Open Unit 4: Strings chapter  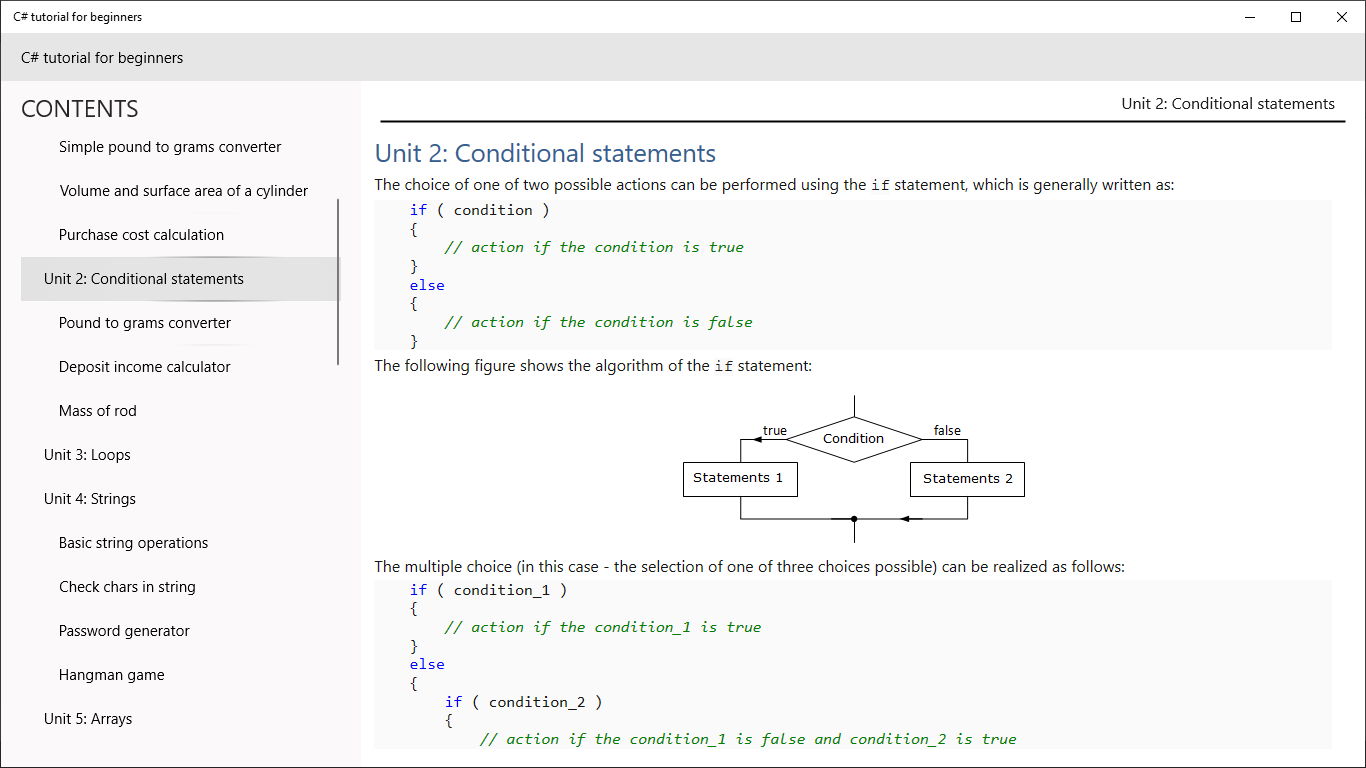[90, 499]
